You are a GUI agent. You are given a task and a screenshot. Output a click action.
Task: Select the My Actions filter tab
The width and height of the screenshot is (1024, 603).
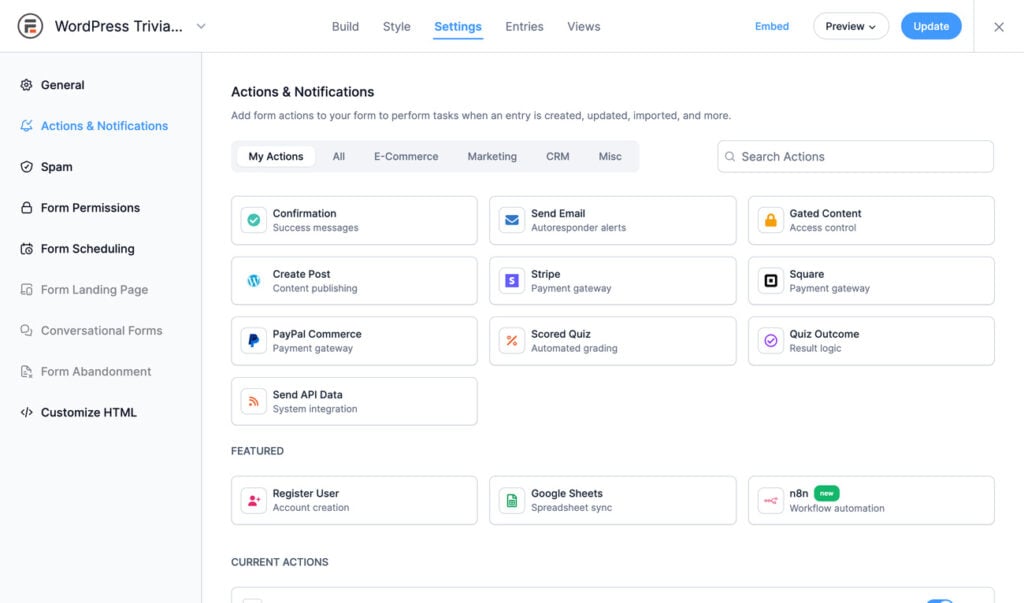(276, 156)
